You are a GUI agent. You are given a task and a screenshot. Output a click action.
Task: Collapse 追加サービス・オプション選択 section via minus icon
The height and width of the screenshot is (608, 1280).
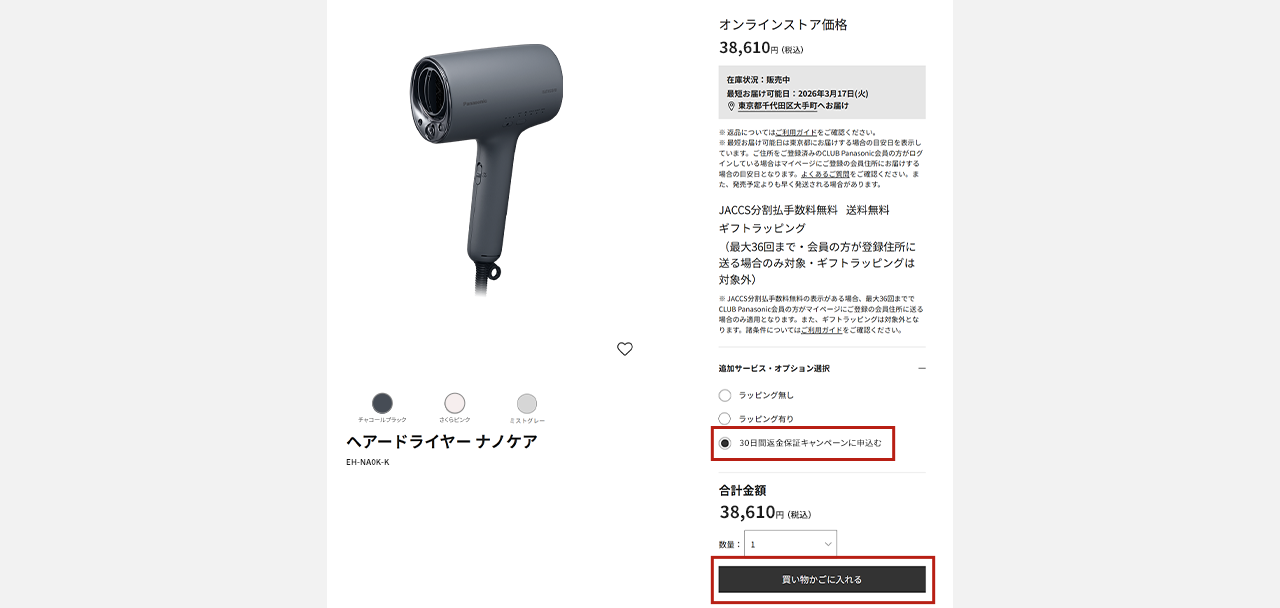pos(922,368)
